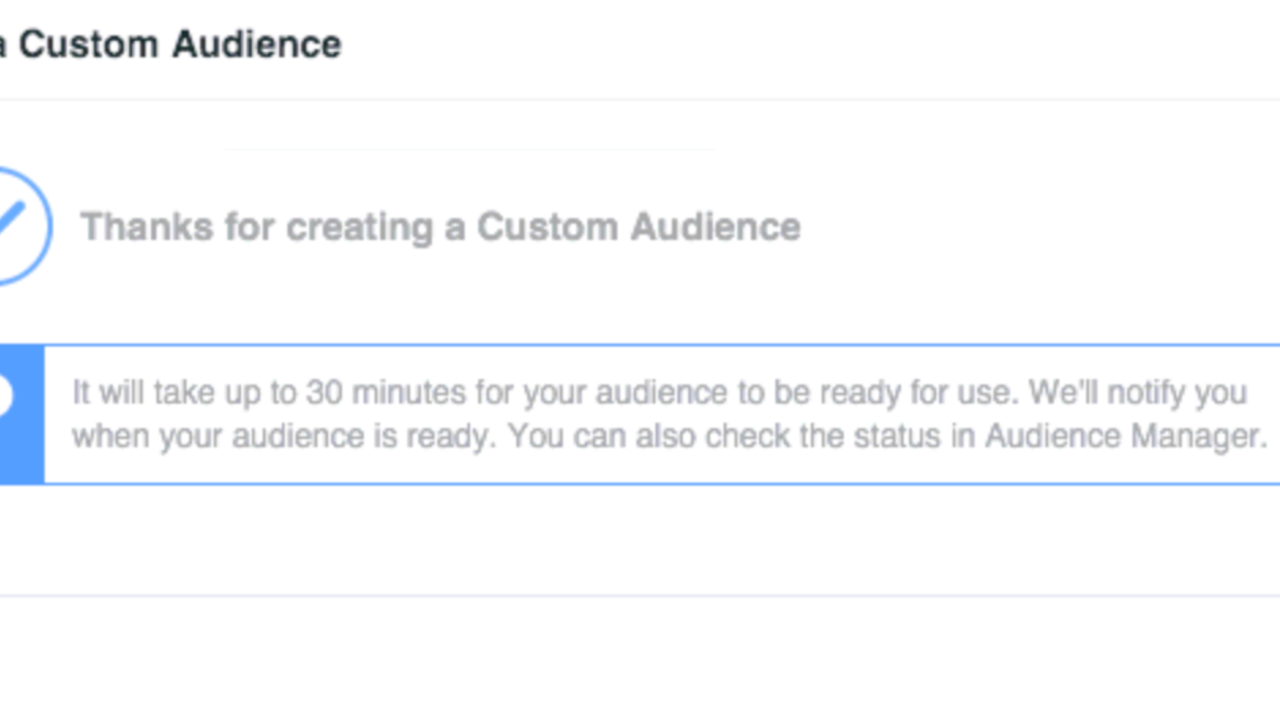
Task: Click the word 'creating' in the heading
Action: tap(359, 227)
